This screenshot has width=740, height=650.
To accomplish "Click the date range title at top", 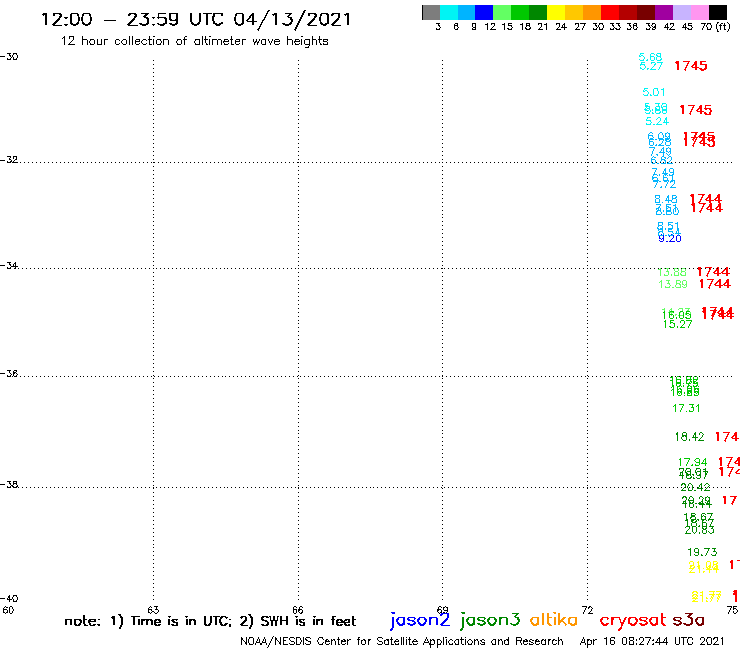I will [x=196, y=19].
